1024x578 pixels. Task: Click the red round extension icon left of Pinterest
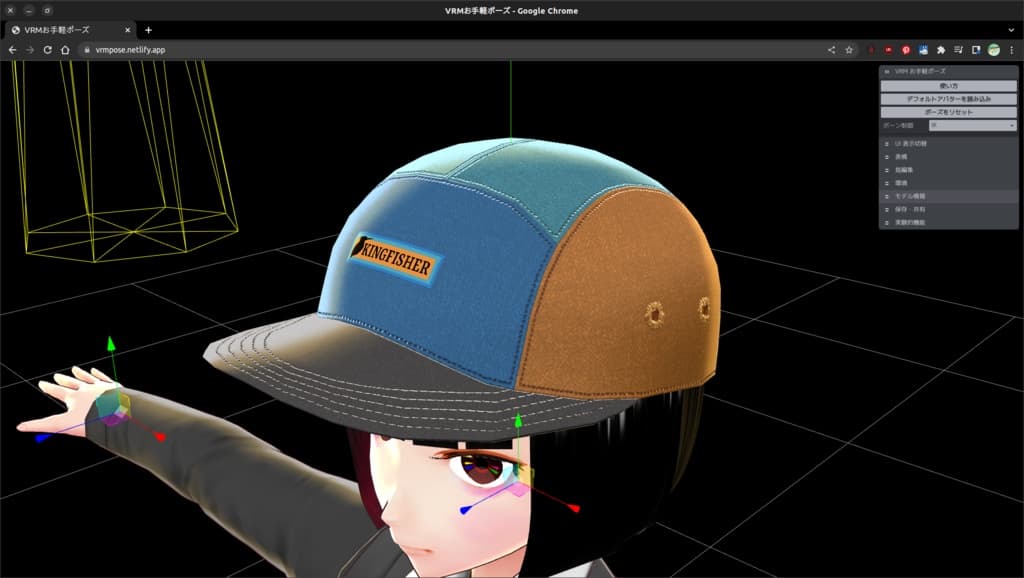(x=888, y=50)
